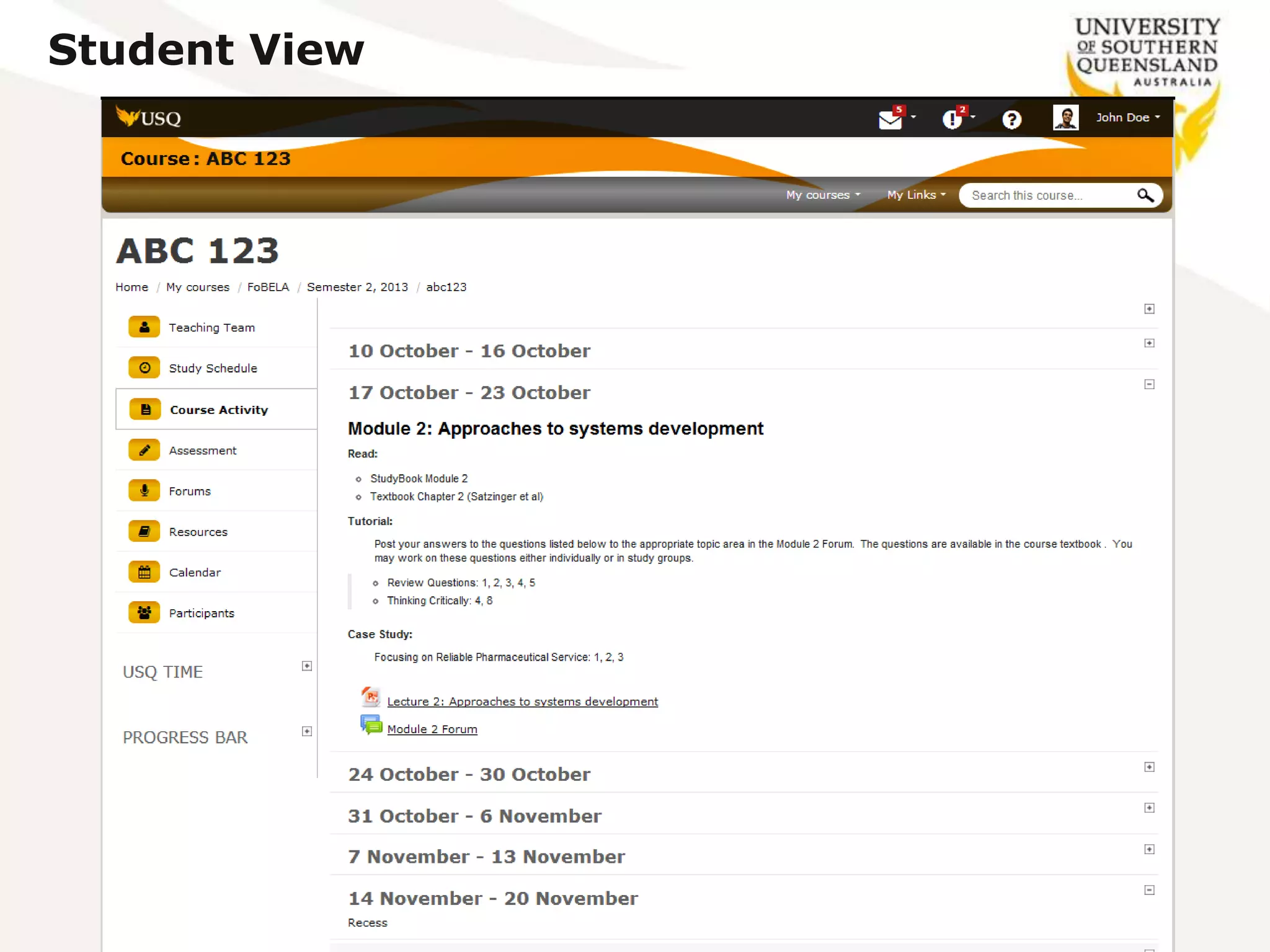1270x952 pixels.
Task: Click the Participants group icon
Action: pyautogui.click(x=144, y=612)
